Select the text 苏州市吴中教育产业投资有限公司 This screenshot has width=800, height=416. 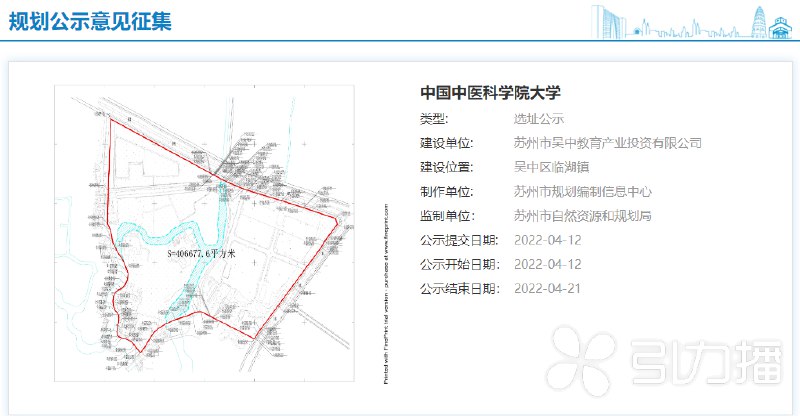(x=608, y=143)
